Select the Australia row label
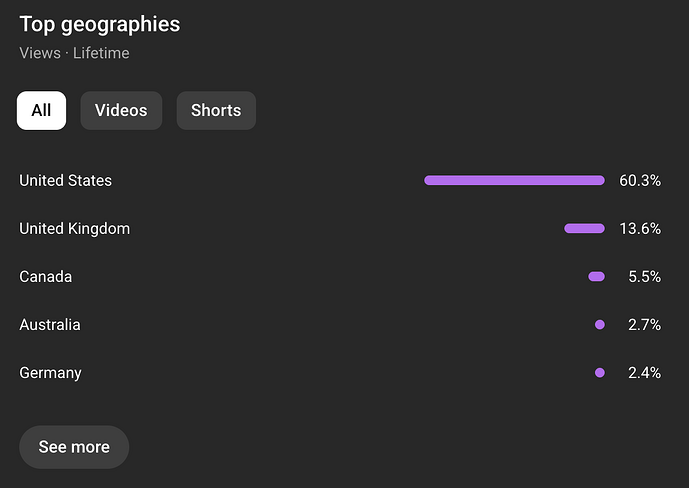This screenshot has width=689, height=488. (50, 325)
